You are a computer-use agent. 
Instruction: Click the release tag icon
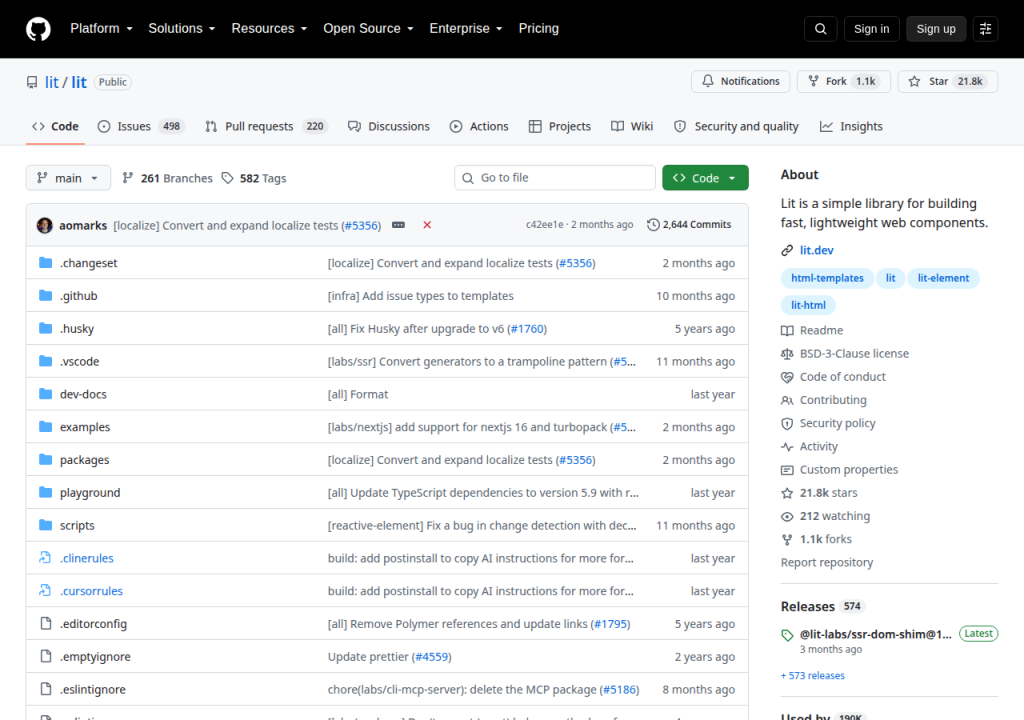pyautogui.click(x=787, y=635)
